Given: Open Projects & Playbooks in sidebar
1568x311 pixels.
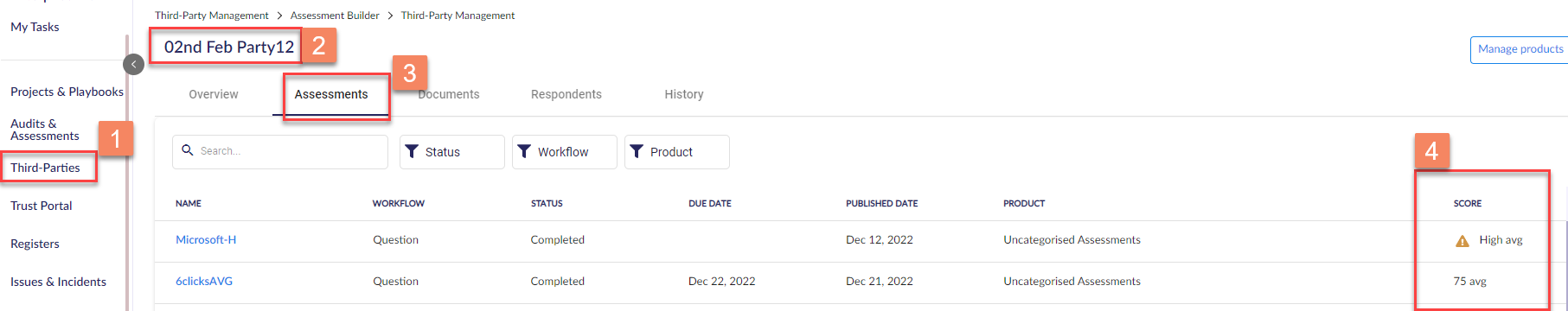Looking at the screenshot, I should 67,92.
